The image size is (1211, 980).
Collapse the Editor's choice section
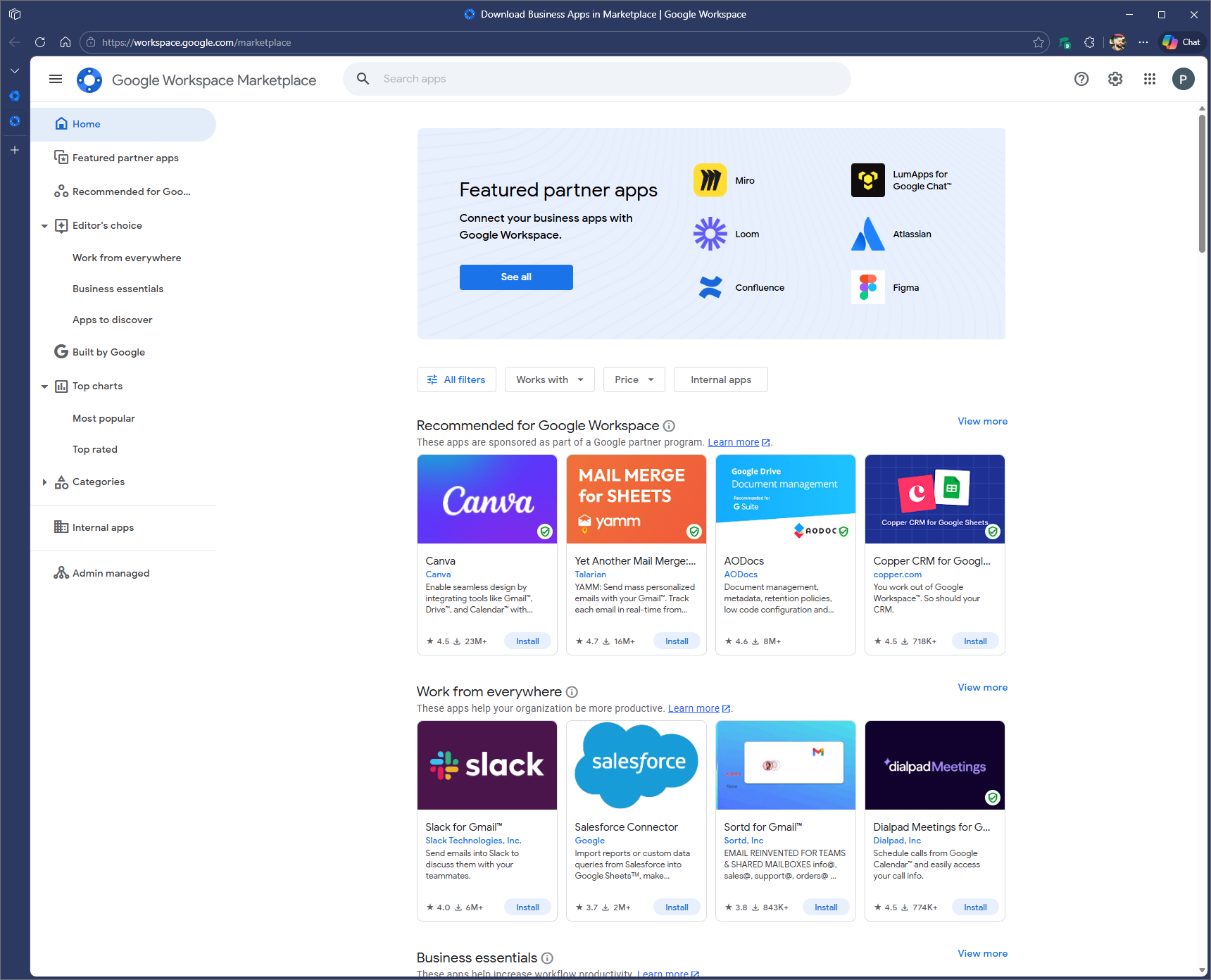click(44, 226)
